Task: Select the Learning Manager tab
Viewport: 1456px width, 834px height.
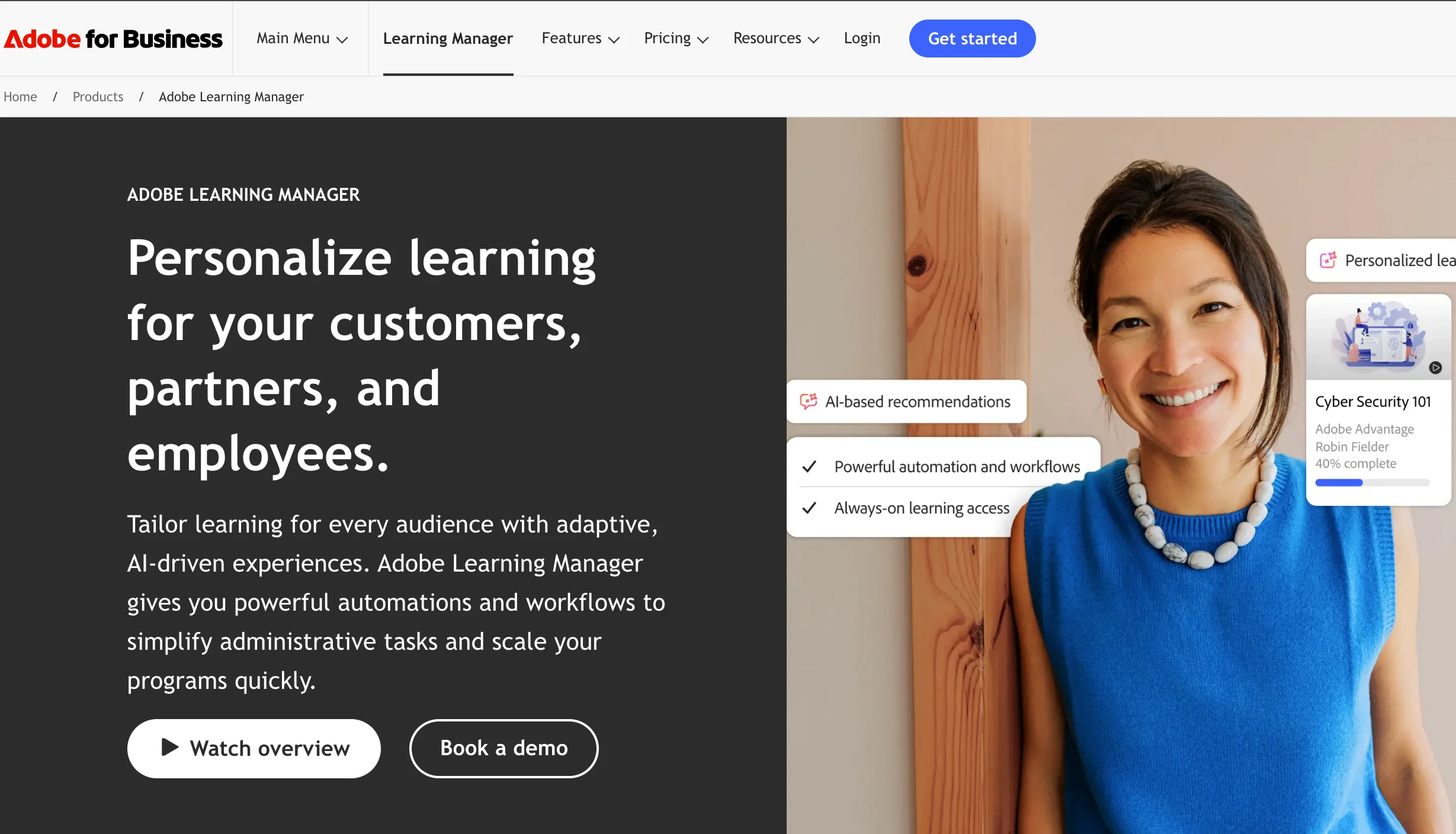Action: [x=448, y=39]
